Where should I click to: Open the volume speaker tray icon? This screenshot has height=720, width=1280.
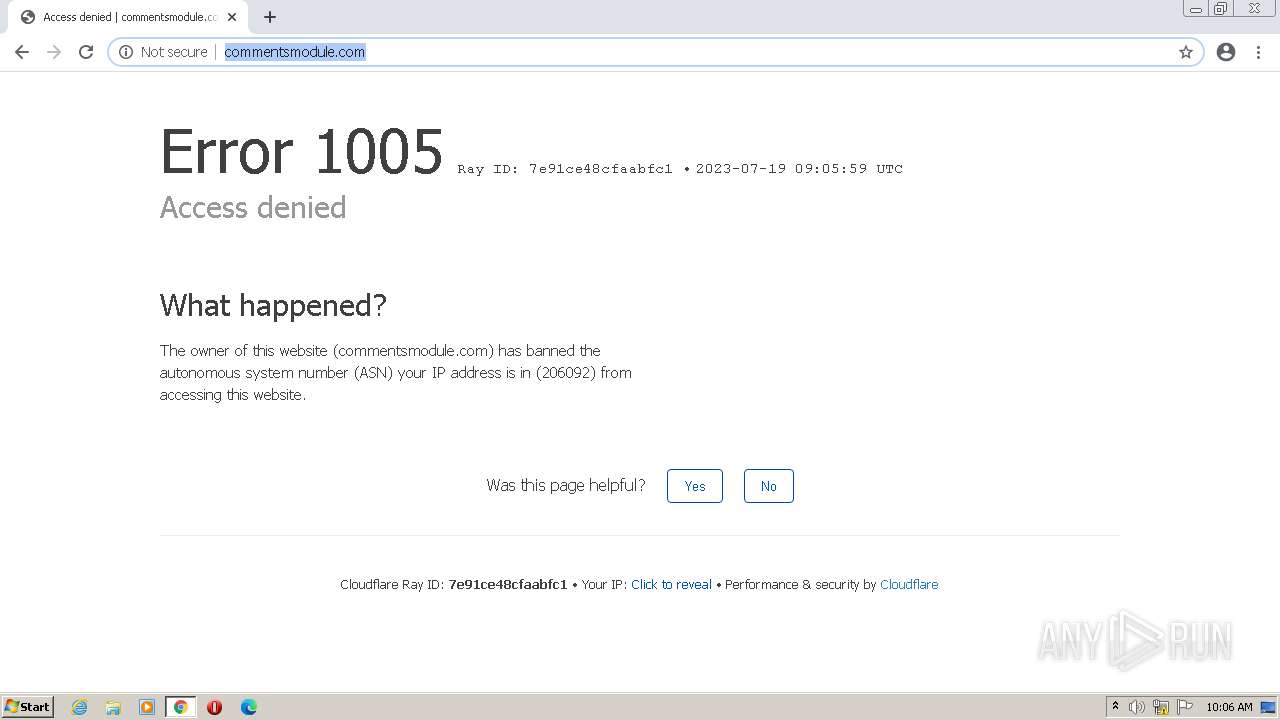[x=1136, y=707]
